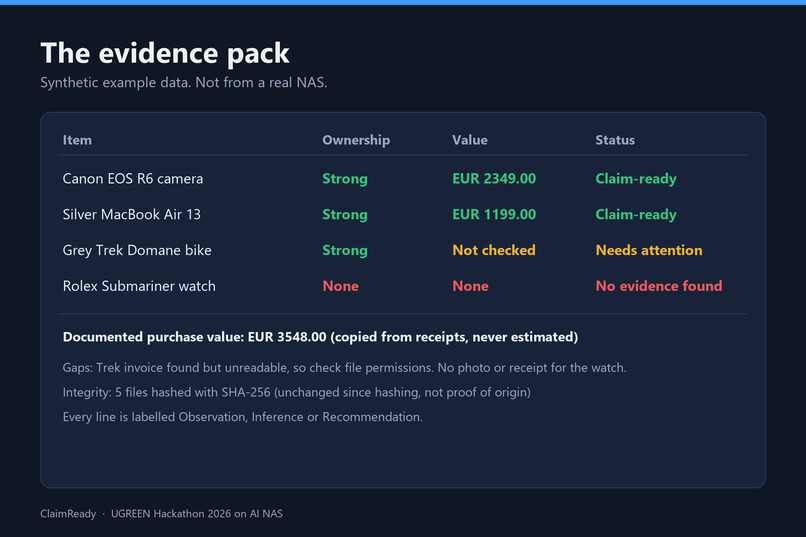This screenshot has width=806, height=537.
Task: Click the 'Silver MacBook Air 13' item cell
Action: tap(132, 214)
